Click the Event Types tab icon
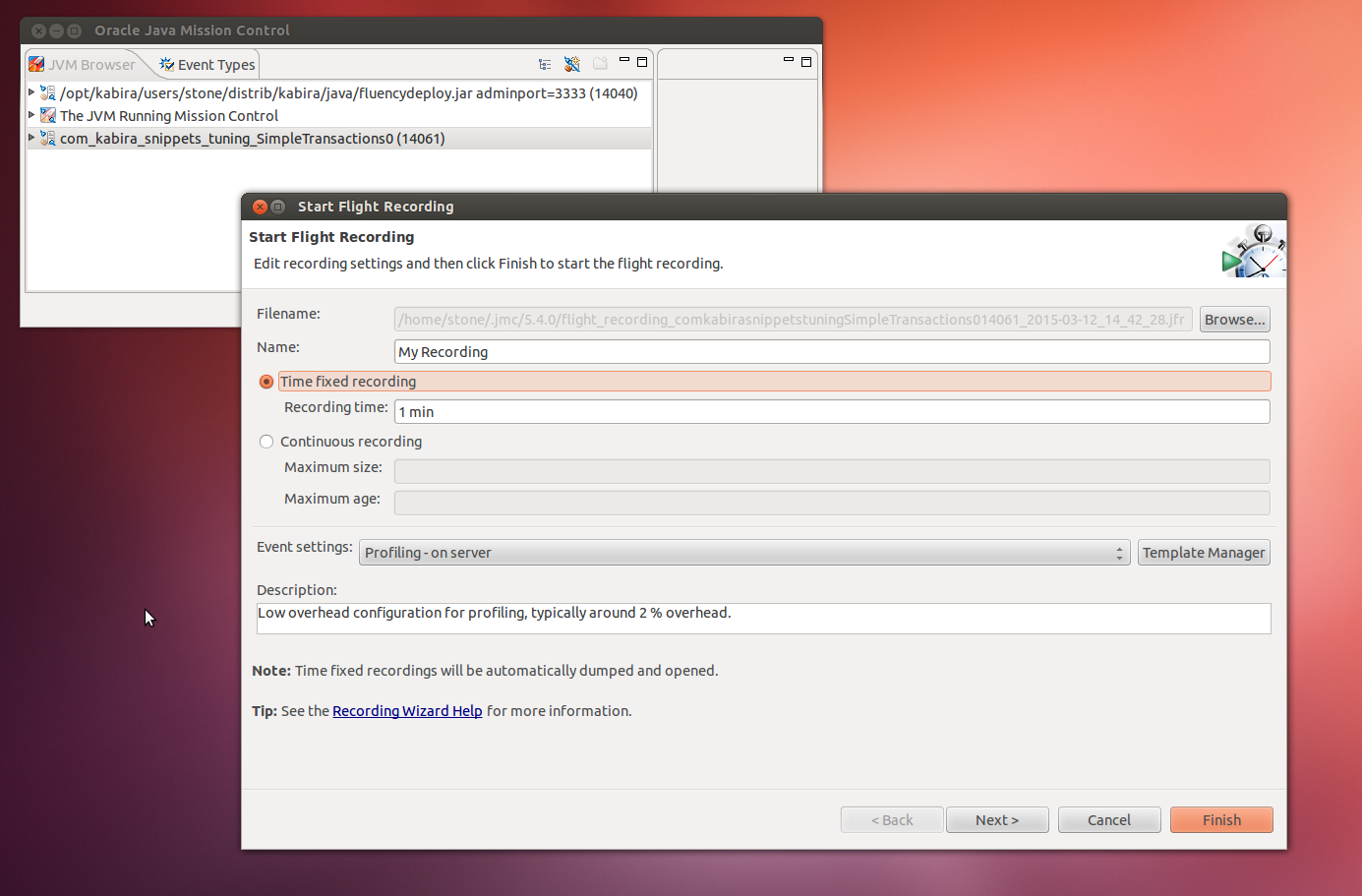This screenshot has width=1362, height=896. (167, 64)
